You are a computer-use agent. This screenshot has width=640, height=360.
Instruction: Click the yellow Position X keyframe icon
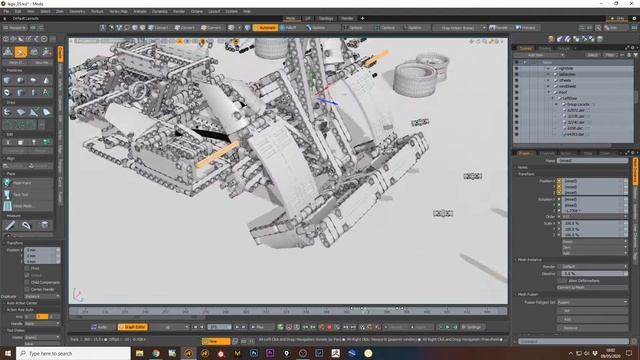[559, 180]
